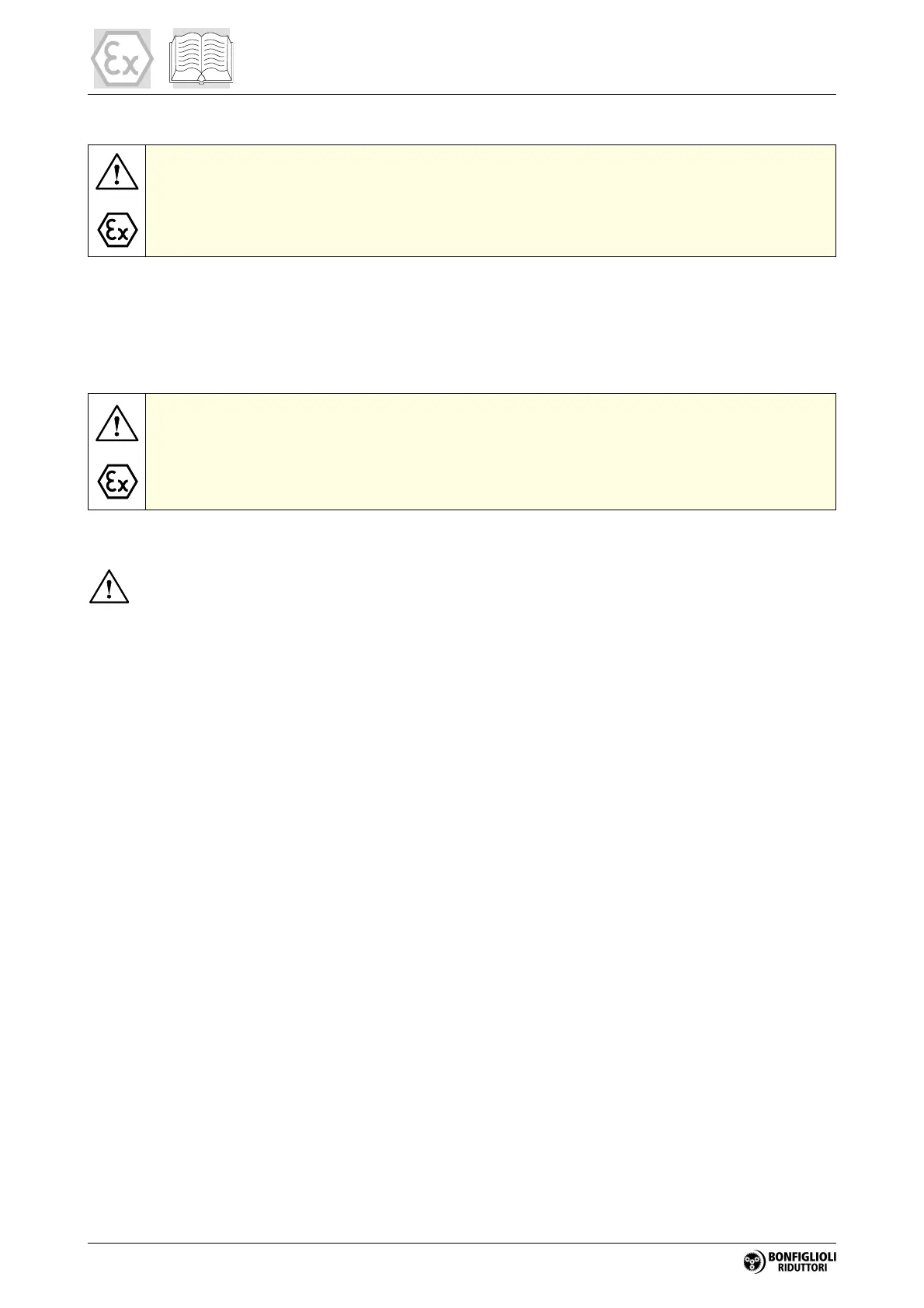Select the second yellow notice panel
This screenshot has width=924, height=1308.
point(491,451)
